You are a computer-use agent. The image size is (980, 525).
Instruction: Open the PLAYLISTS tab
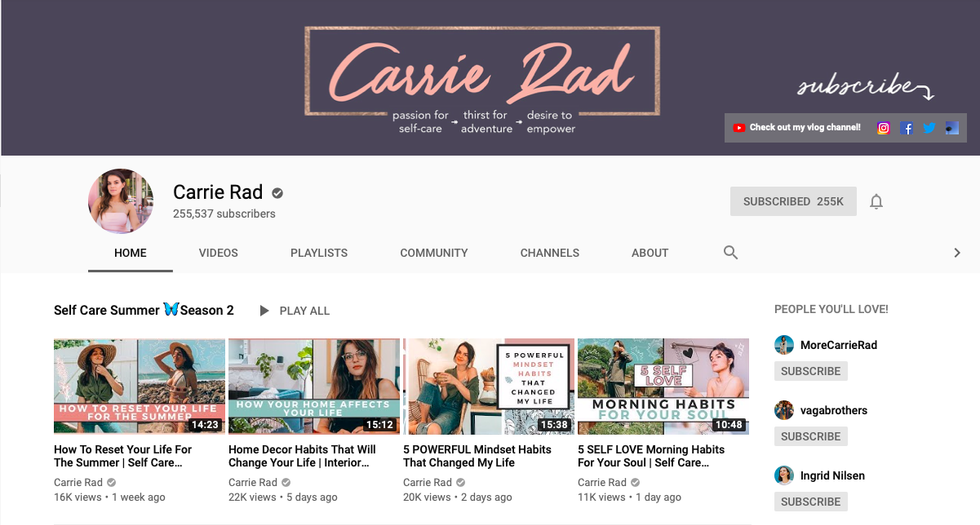pyautogui.click(x=319, y=253)
